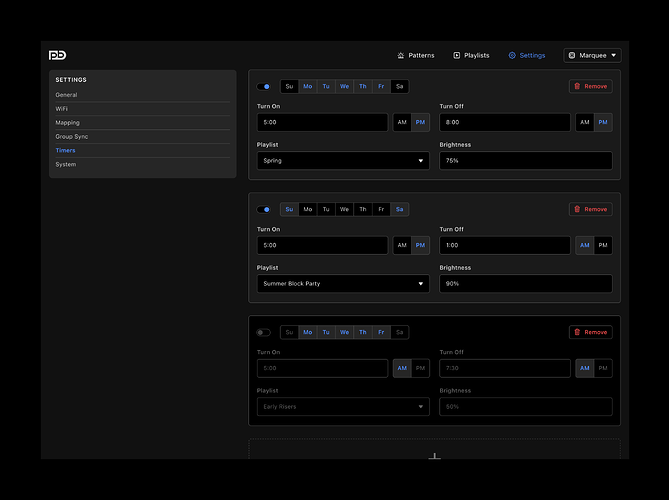669x500 pixels.
Task: Select General in settings sidebar
Action: click(x=143, y=95)
